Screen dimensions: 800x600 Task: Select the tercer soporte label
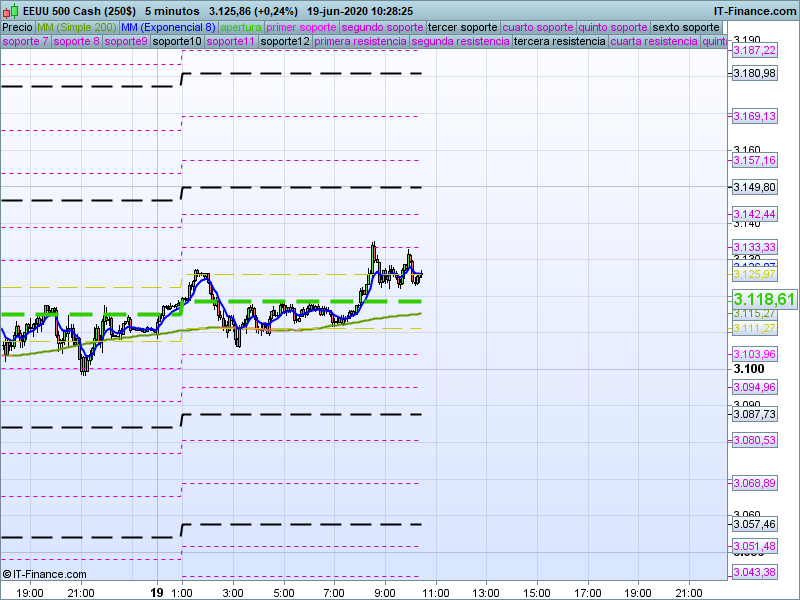coord(462,27)
